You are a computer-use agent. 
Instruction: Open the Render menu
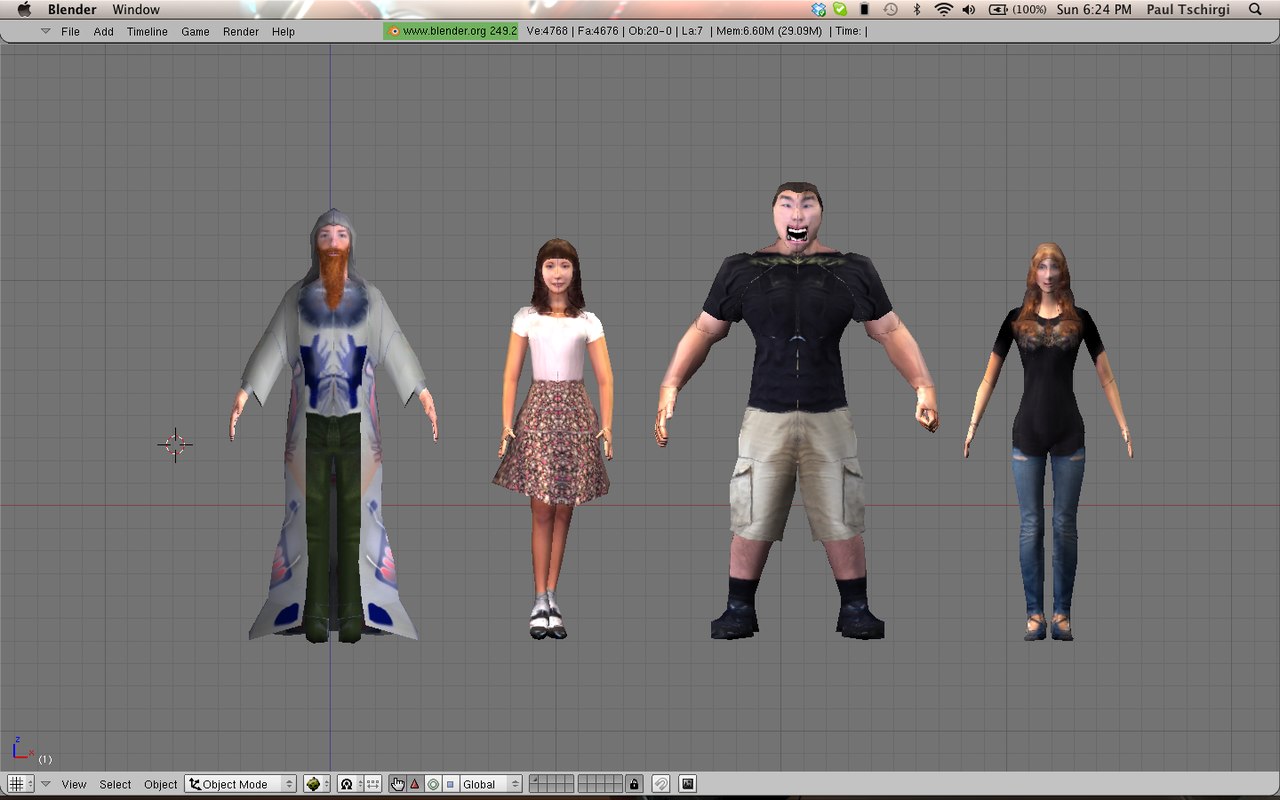click(240, 31)
